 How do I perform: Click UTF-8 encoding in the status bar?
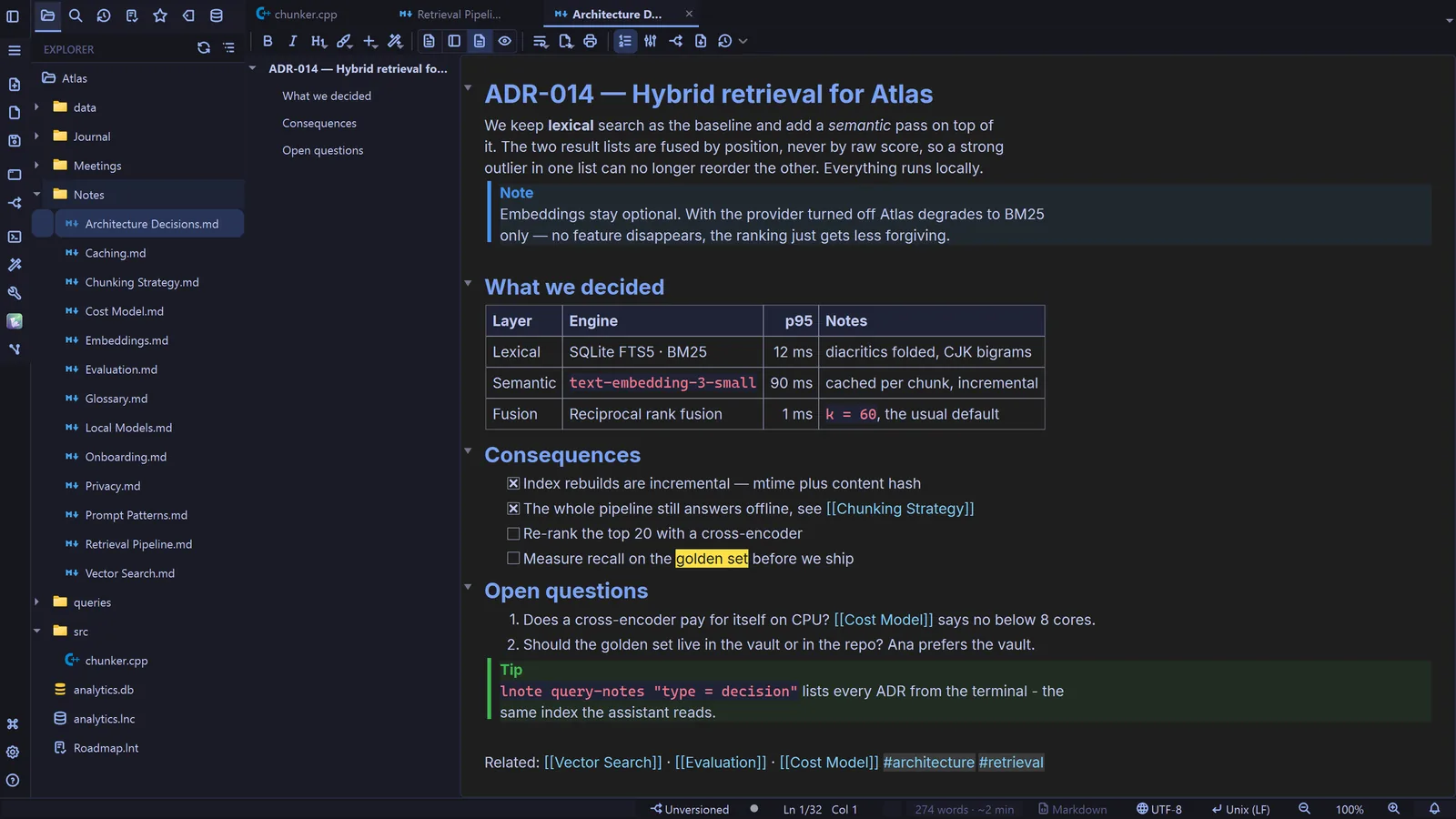pyautogui.click(x=1159, y=809)
